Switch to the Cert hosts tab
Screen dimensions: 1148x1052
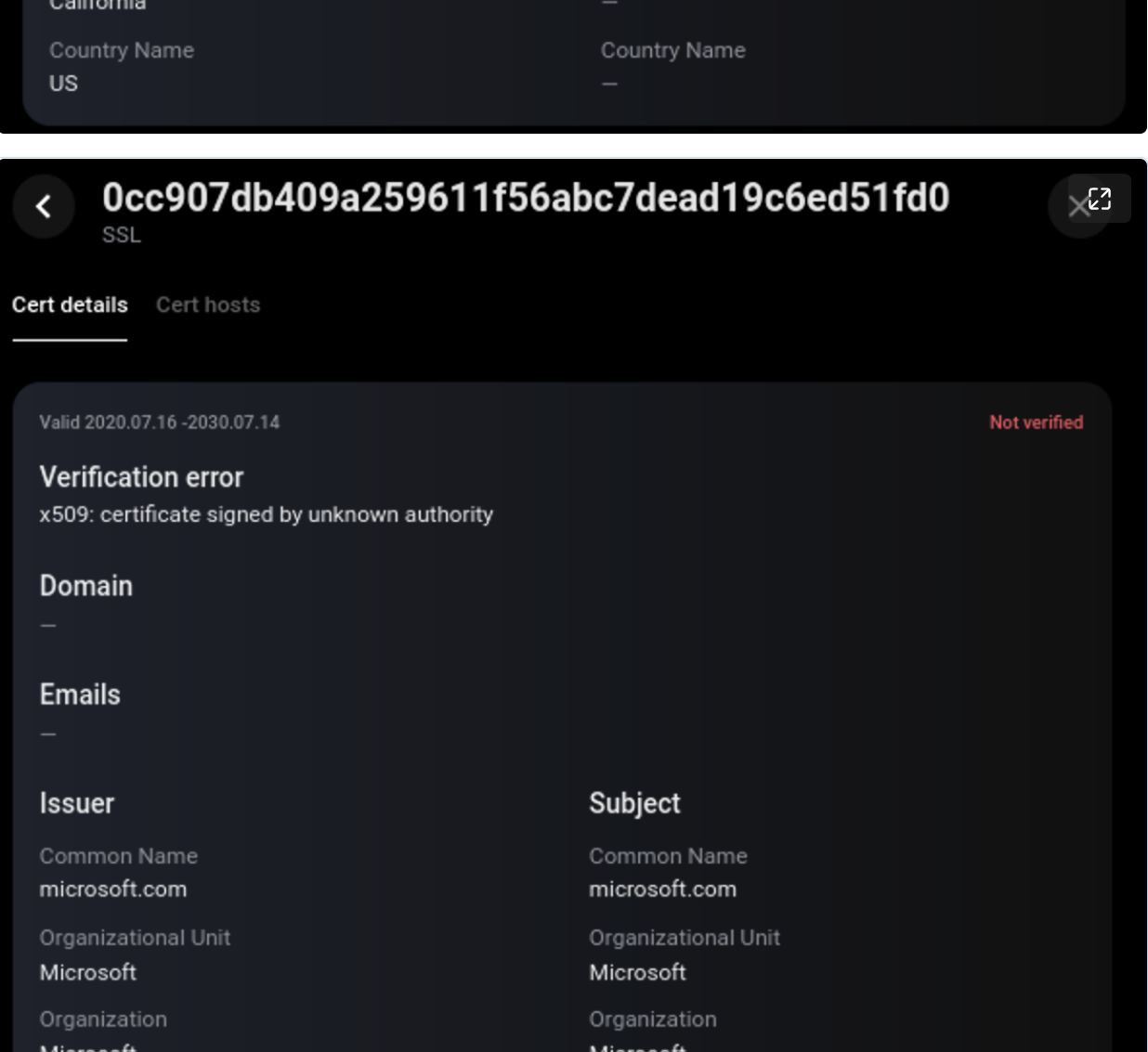[x=208, y=305]
